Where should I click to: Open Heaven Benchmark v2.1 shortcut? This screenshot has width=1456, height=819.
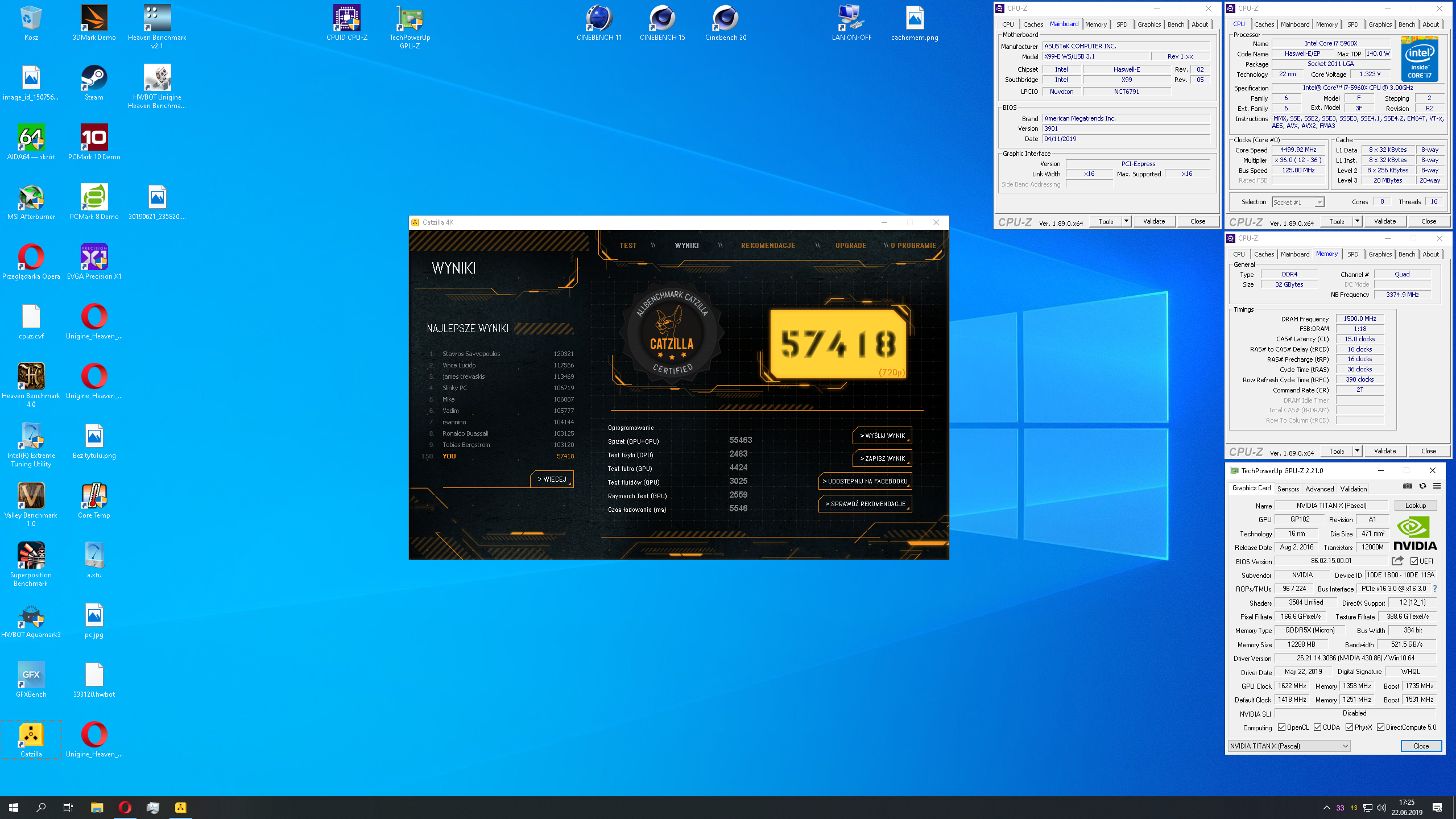157,27
